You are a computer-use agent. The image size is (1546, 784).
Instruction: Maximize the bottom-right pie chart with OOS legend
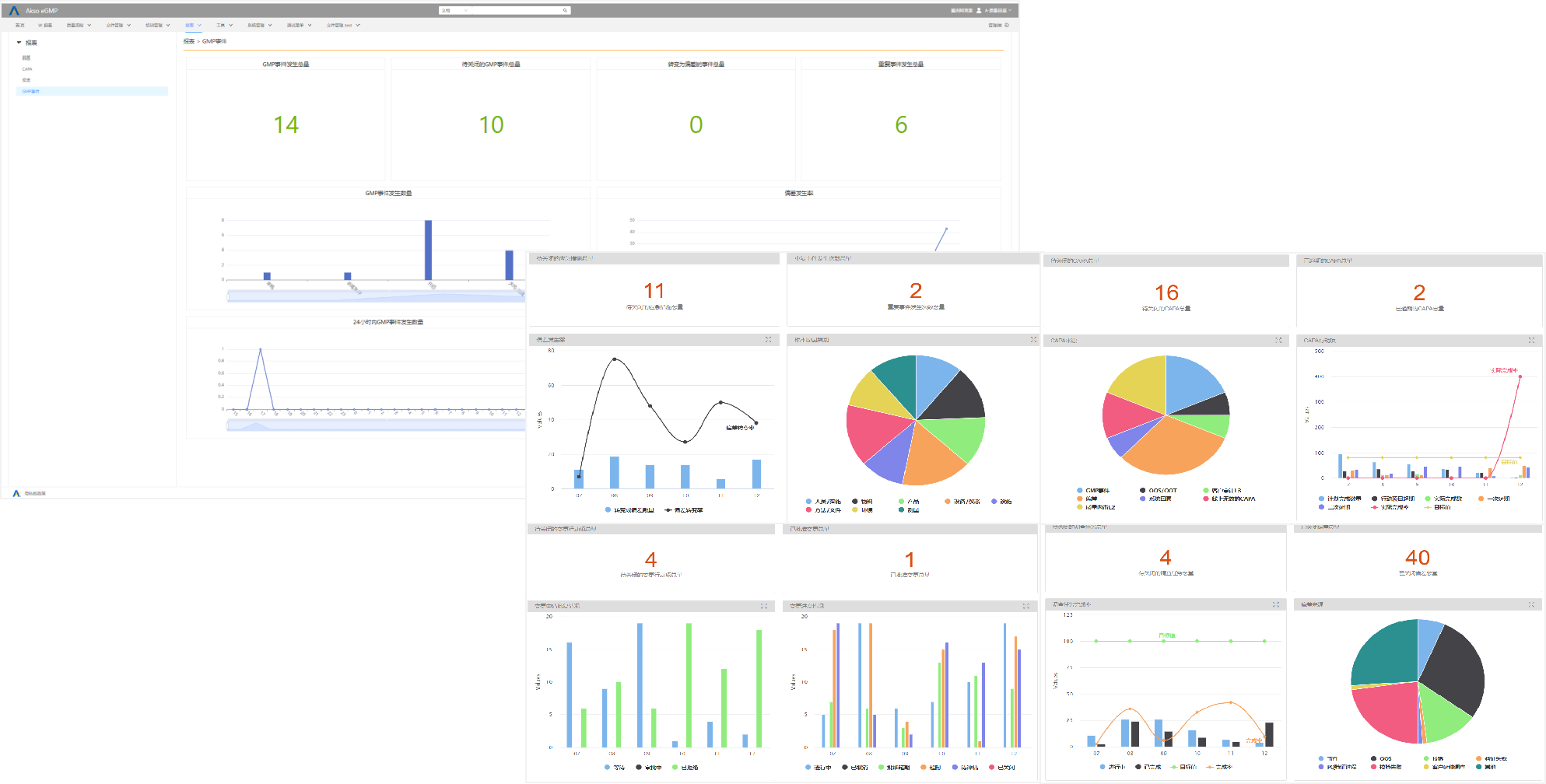click(x=1531, y=604)
